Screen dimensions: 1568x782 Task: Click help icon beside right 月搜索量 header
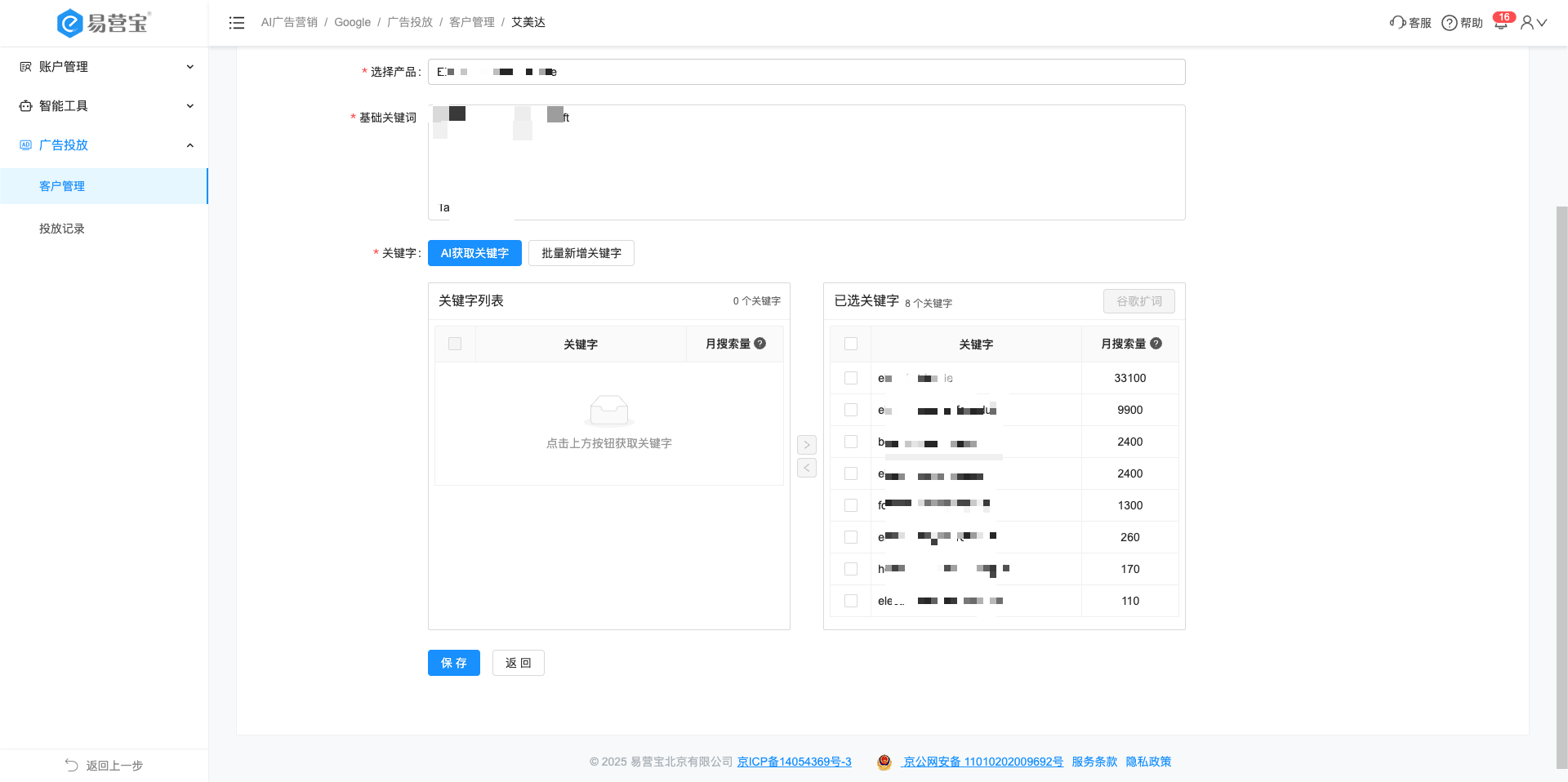coord(1156,344)
